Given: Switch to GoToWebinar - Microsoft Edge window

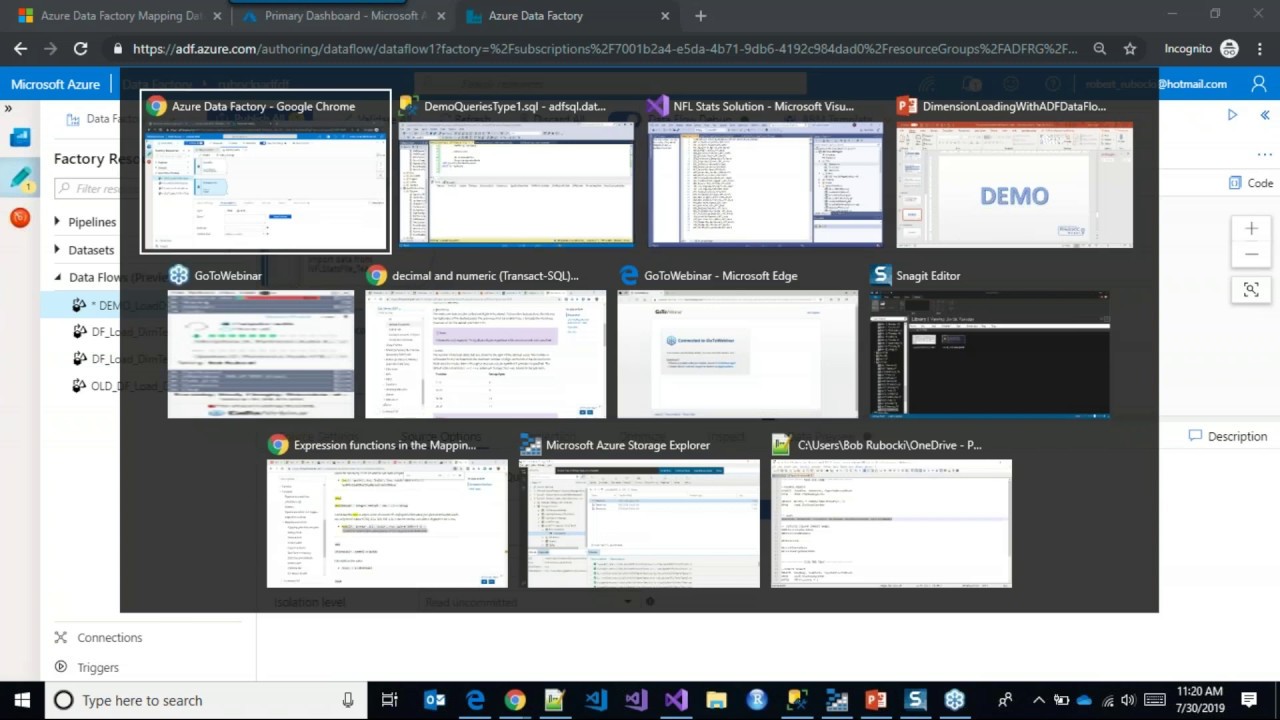Looking at the screenshot, I should tap(737, 343).
